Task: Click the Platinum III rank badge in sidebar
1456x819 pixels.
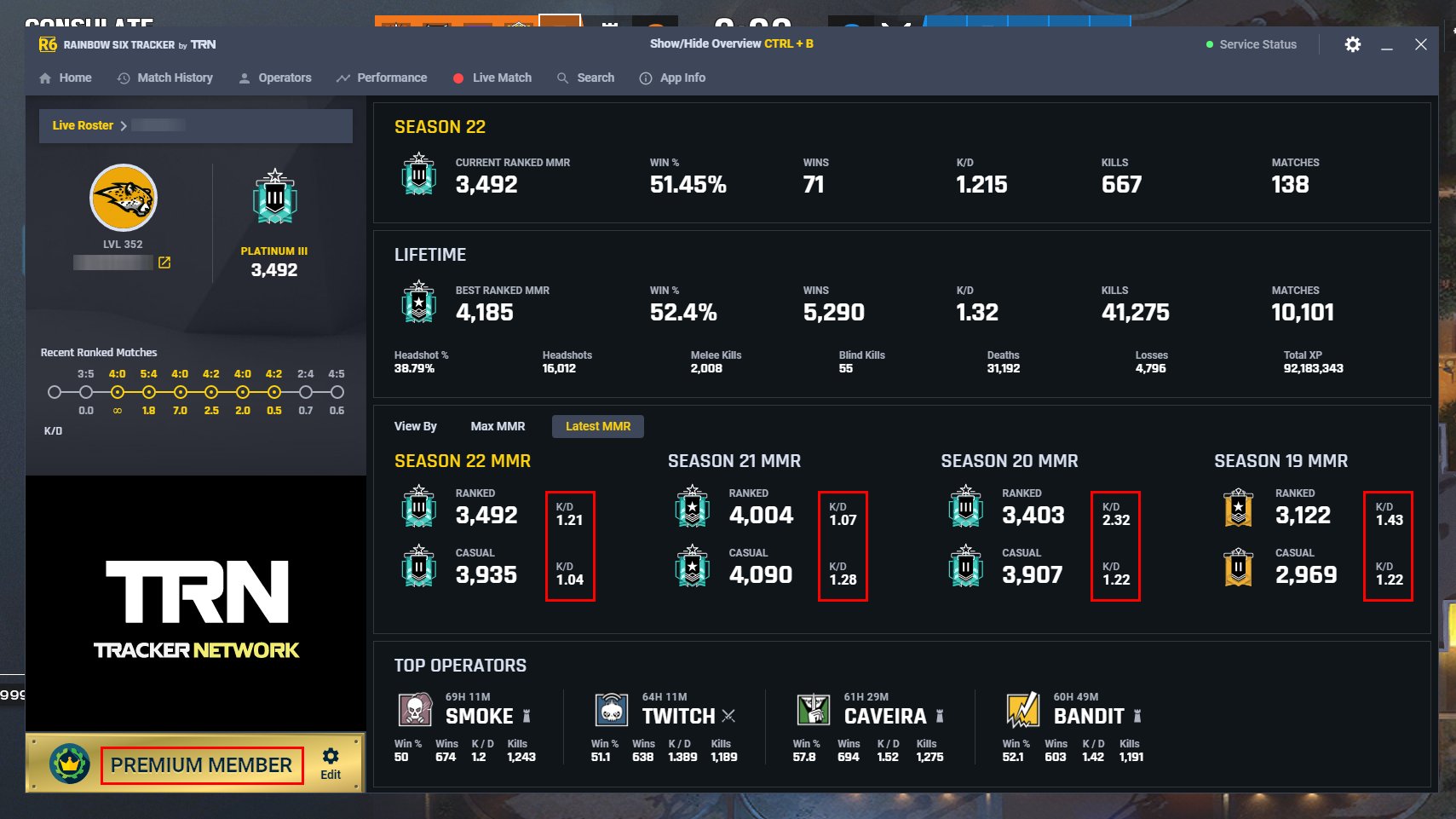Action: [x=274, y=197]
